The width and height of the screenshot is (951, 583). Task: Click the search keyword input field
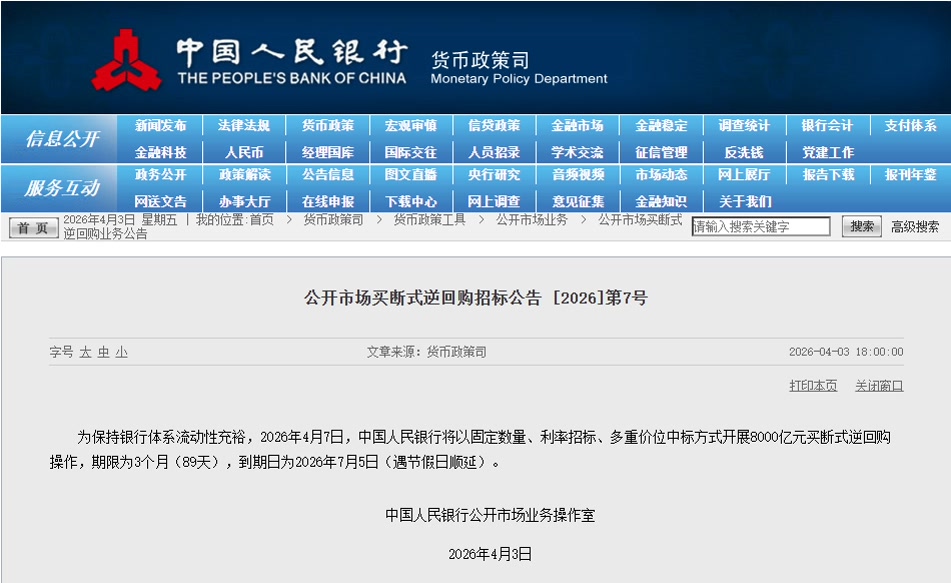(x=760, y=227)
